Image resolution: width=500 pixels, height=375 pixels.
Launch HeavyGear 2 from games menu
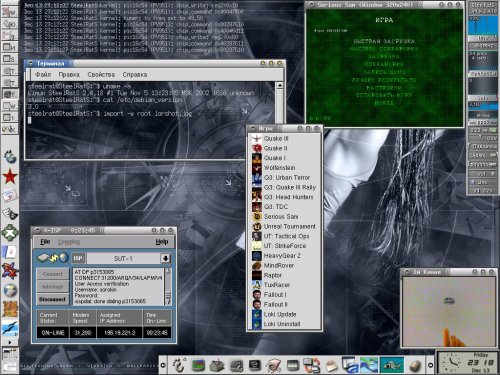click(284, 256)
